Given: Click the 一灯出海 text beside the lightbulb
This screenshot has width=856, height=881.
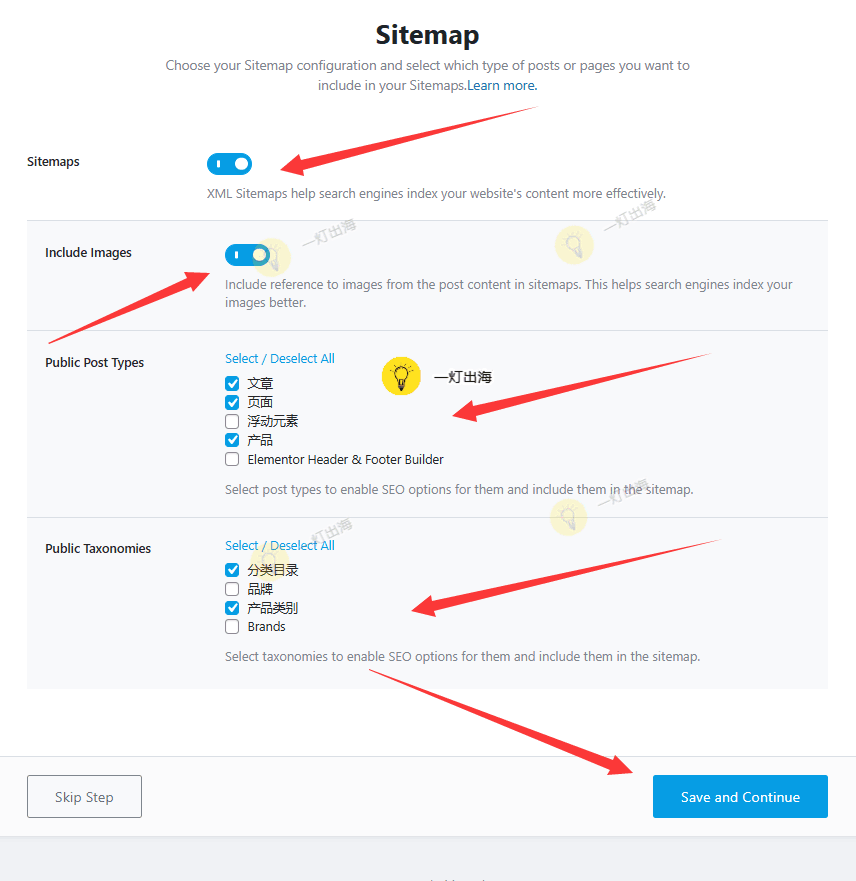Looking at the screenshot, I should tap(463, 378).
